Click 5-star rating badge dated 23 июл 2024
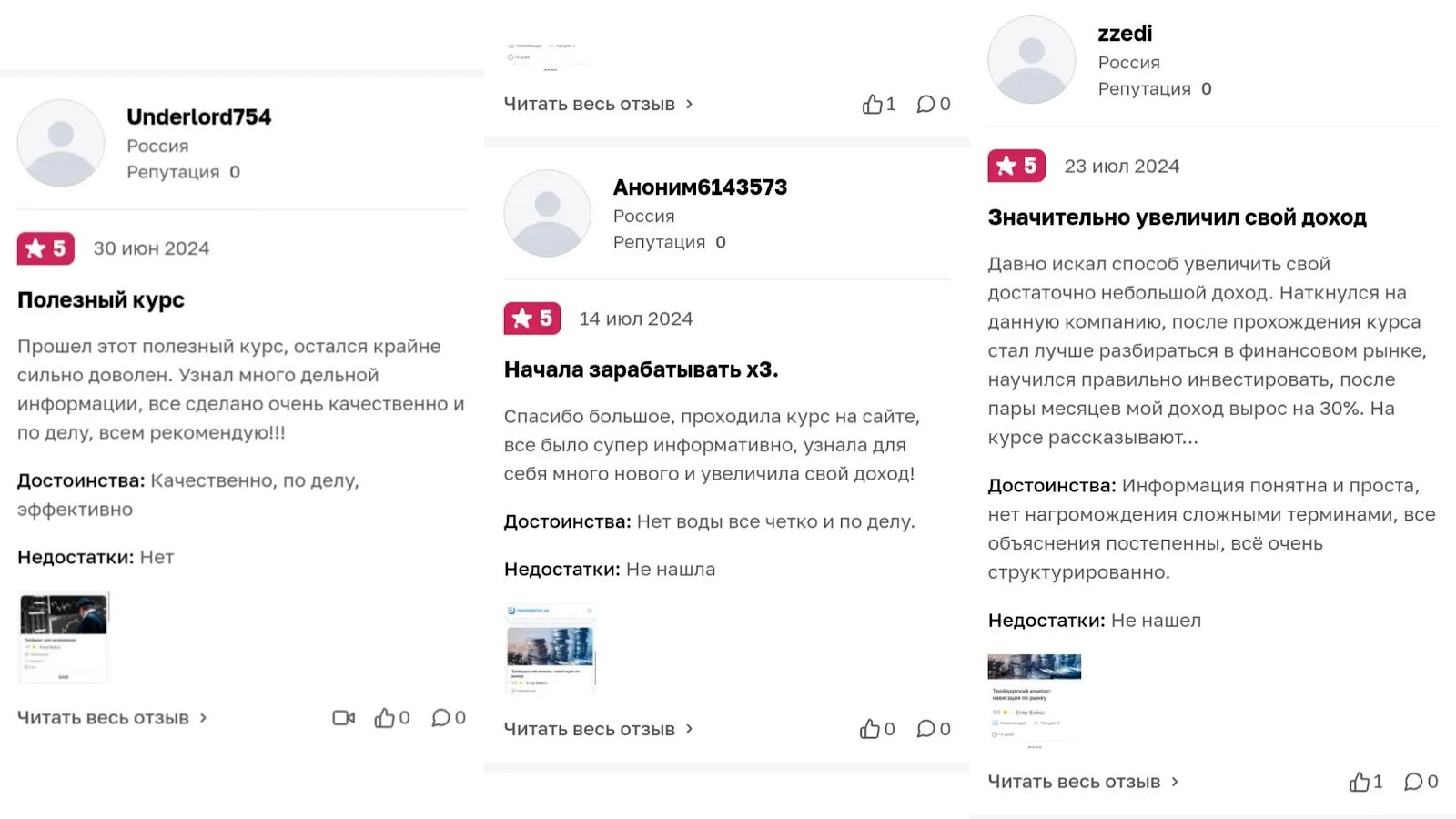The image size is (1456, 819). click(1016, 166)
